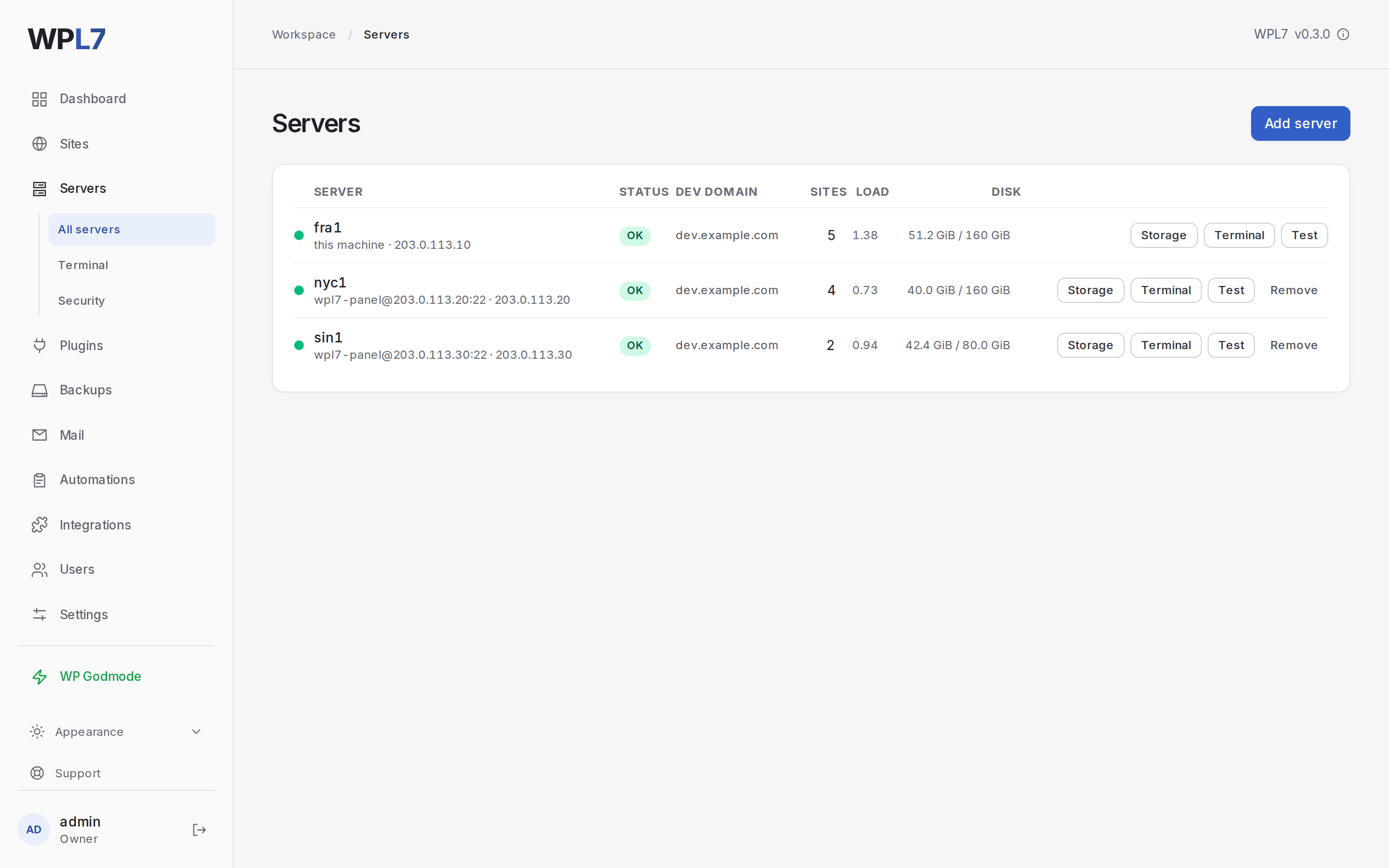
Task: Click sin1 disk value 42.4 GiB / 80.0 GiB
Action: point(957,346)
